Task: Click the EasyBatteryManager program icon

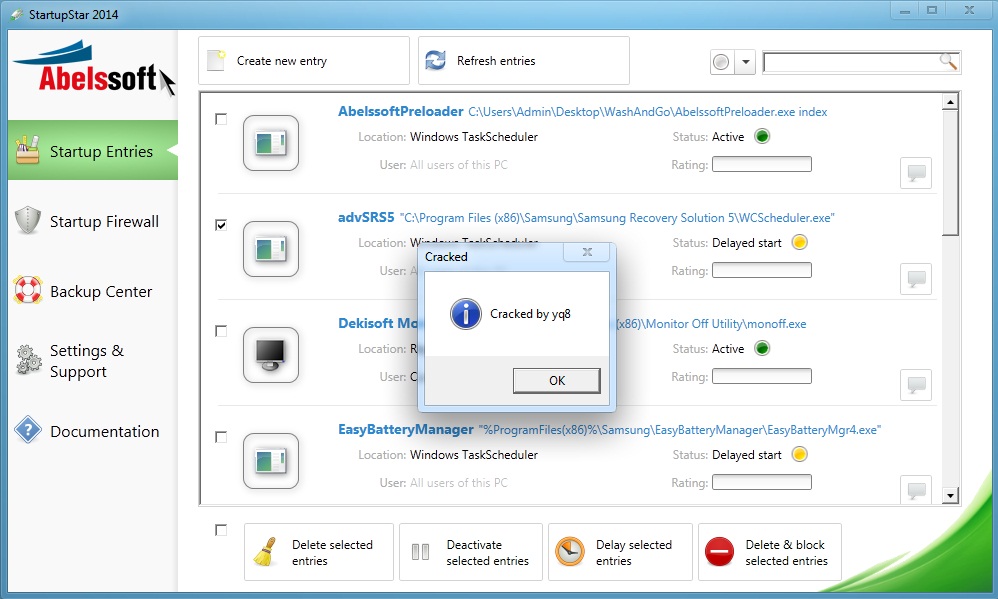Action: click(x=271, y=461)
